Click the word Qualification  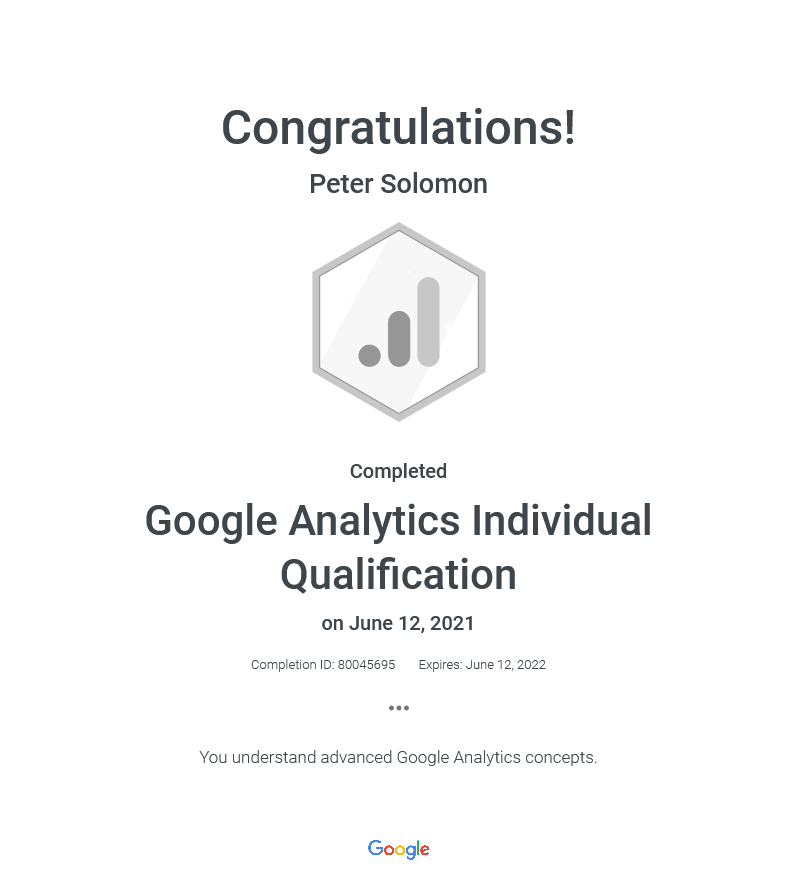click(398, 575)
